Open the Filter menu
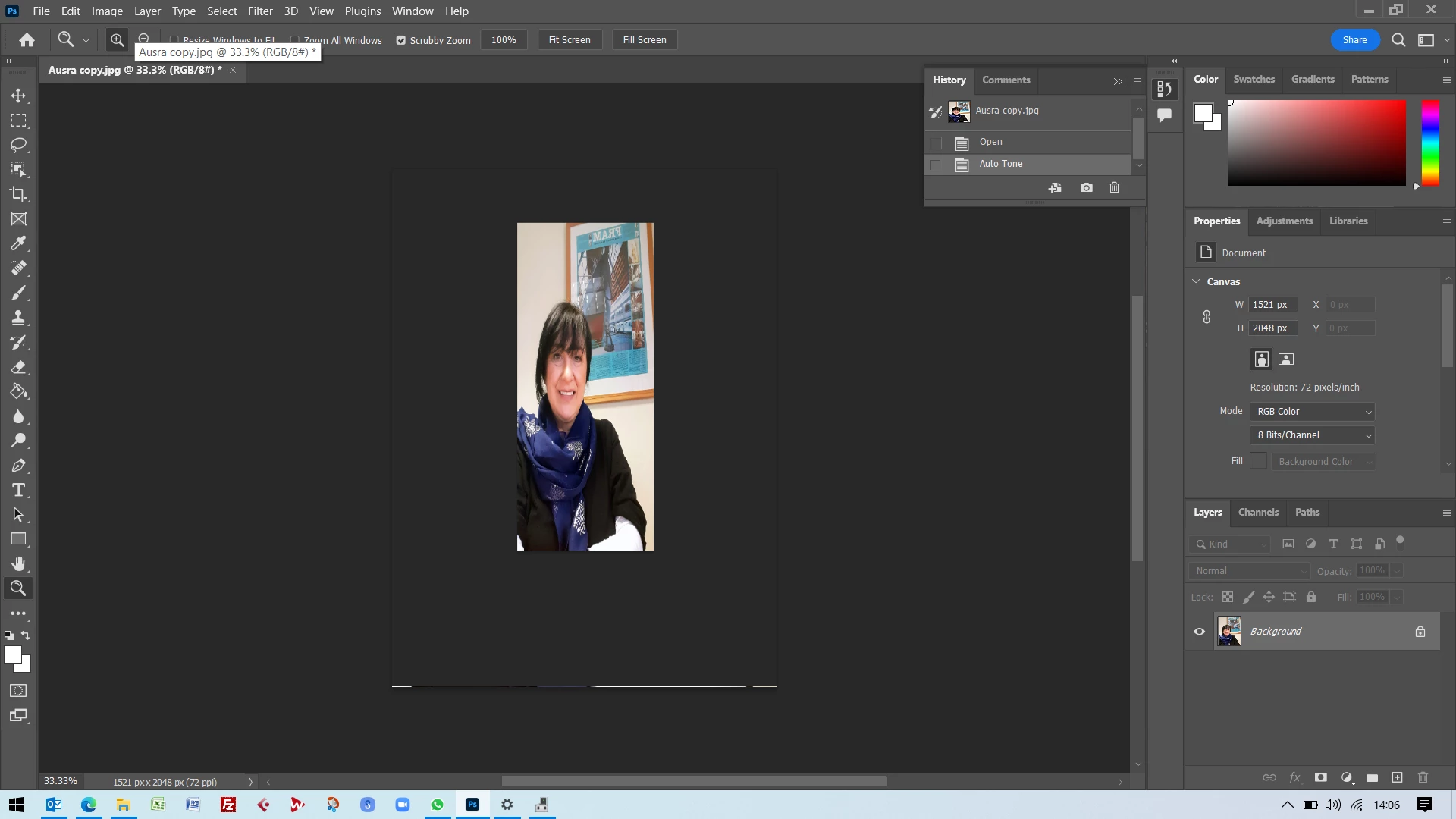 [259, 11]
